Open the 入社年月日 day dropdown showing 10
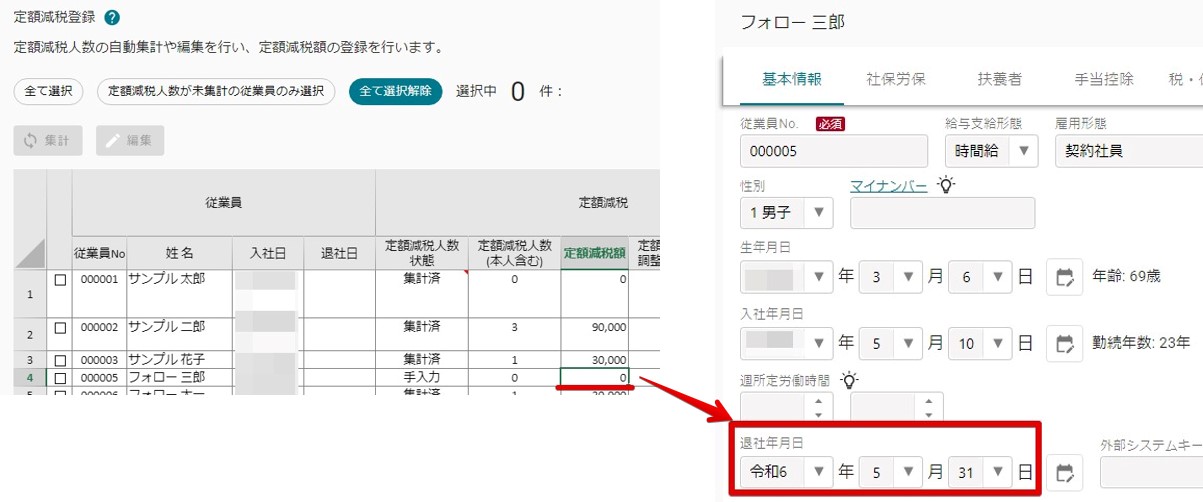 981,344
